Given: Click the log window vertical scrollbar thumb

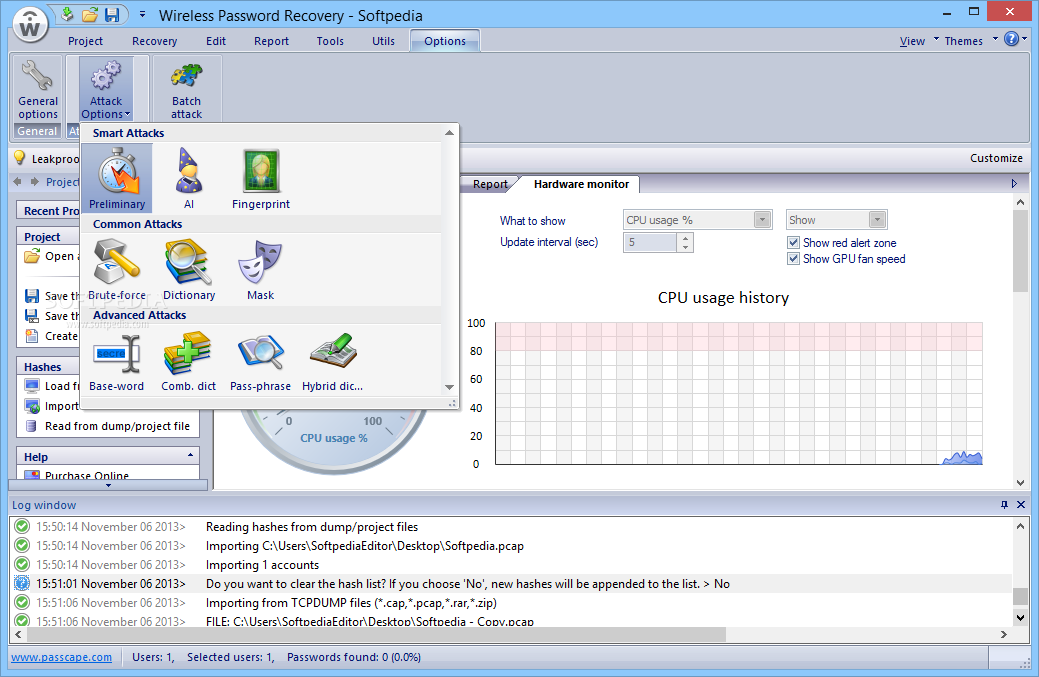Looking at the screenshot, I should click(x=1020, y=596).
